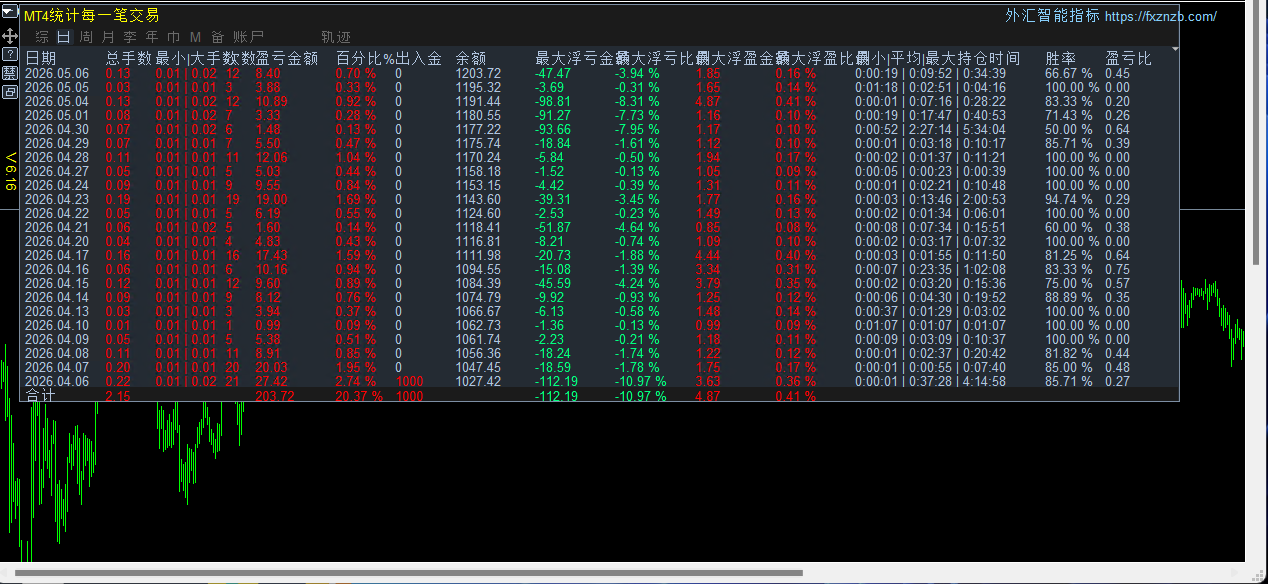Switch to the 周 weekly tab
Screen dimensions: 1268x584
(86, 37)
